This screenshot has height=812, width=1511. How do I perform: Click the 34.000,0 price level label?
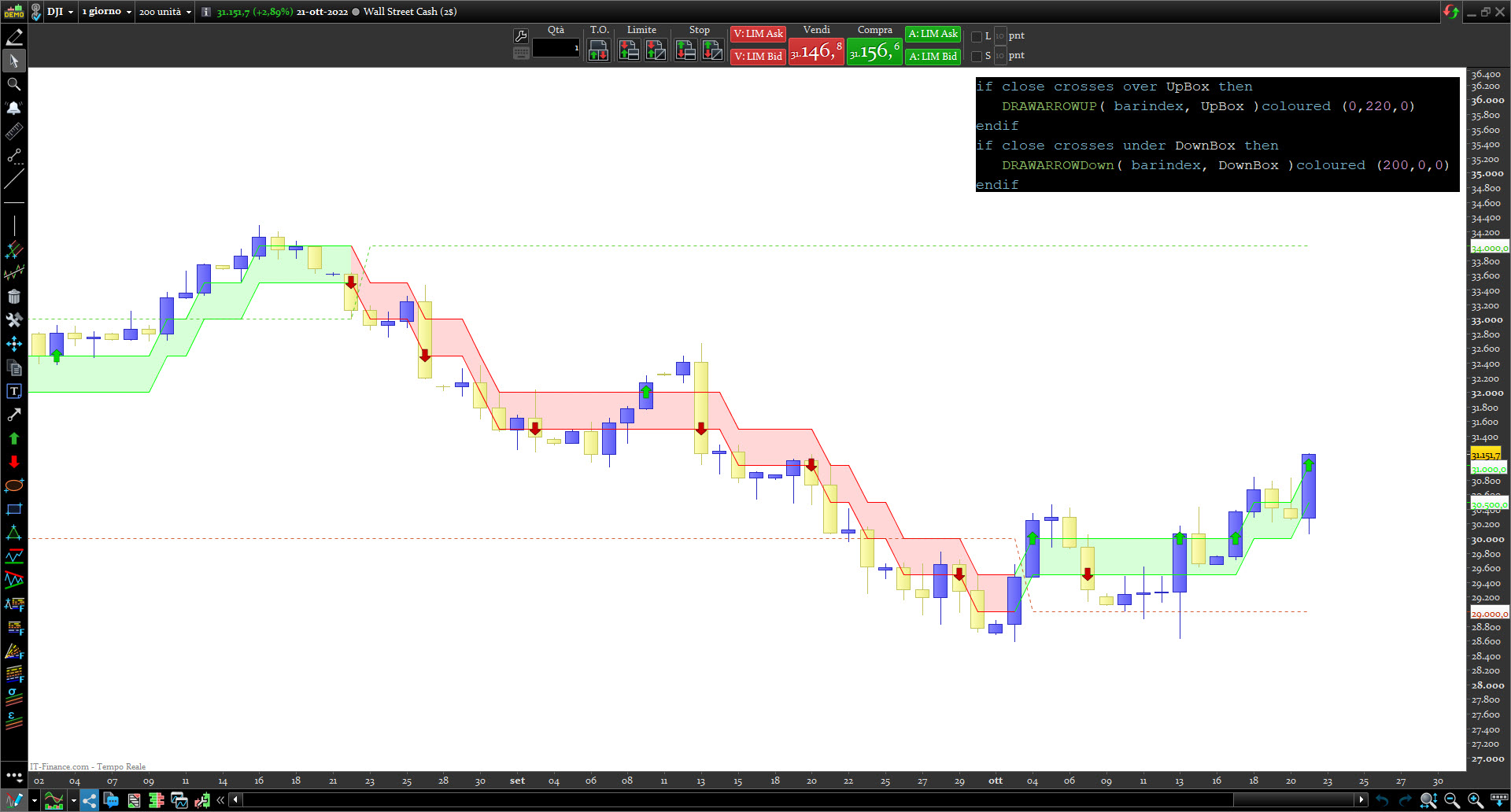[1489, 248]
